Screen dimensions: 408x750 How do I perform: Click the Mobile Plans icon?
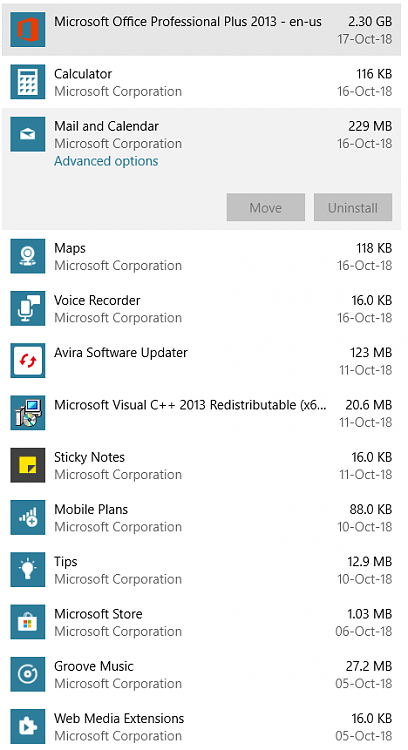(28, 518)
